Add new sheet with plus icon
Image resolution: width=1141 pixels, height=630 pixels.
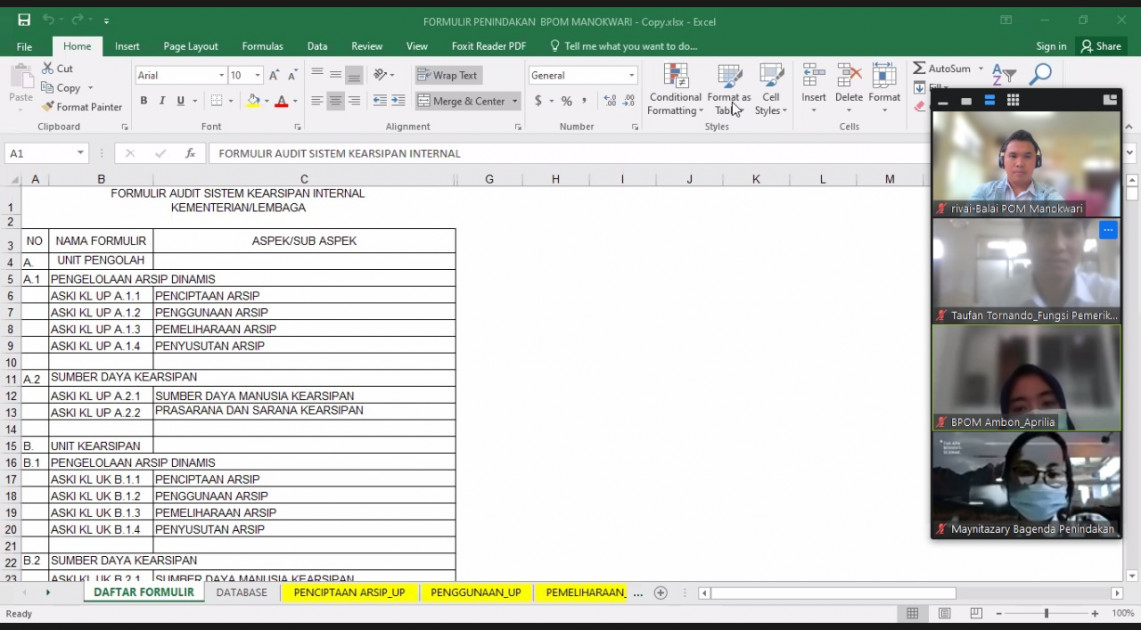tap(661, 593)
